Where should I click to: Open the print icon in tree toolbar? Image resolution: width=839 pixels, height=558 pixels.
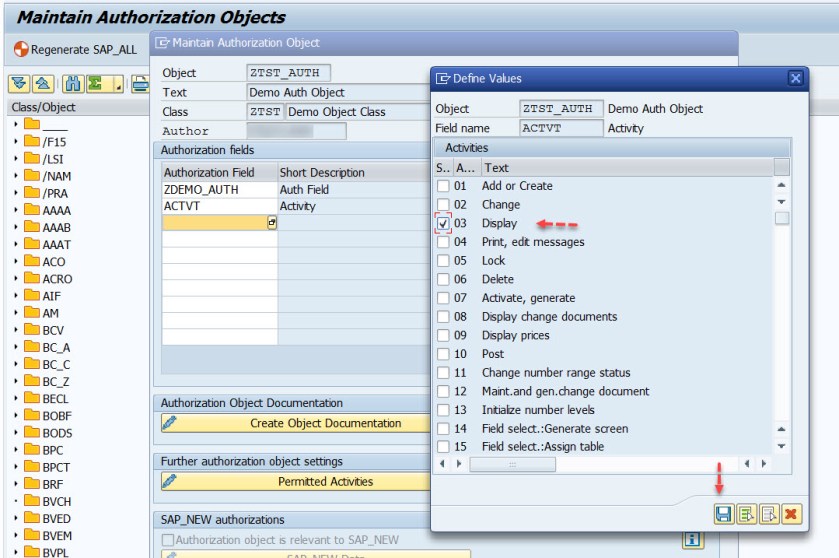click(140, 83)
